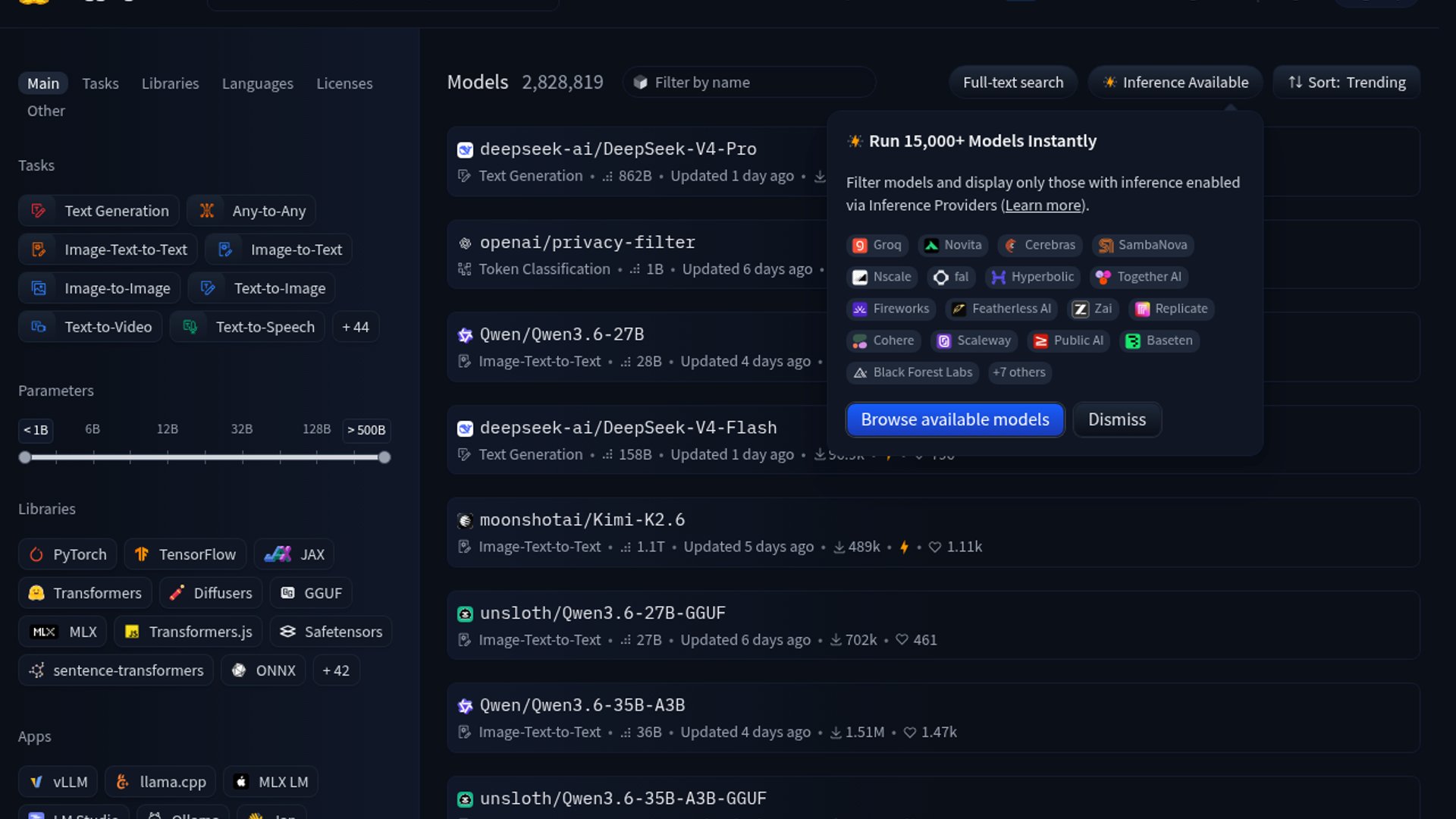Toggle the Inference Available filter

(x=1175, y=82)
